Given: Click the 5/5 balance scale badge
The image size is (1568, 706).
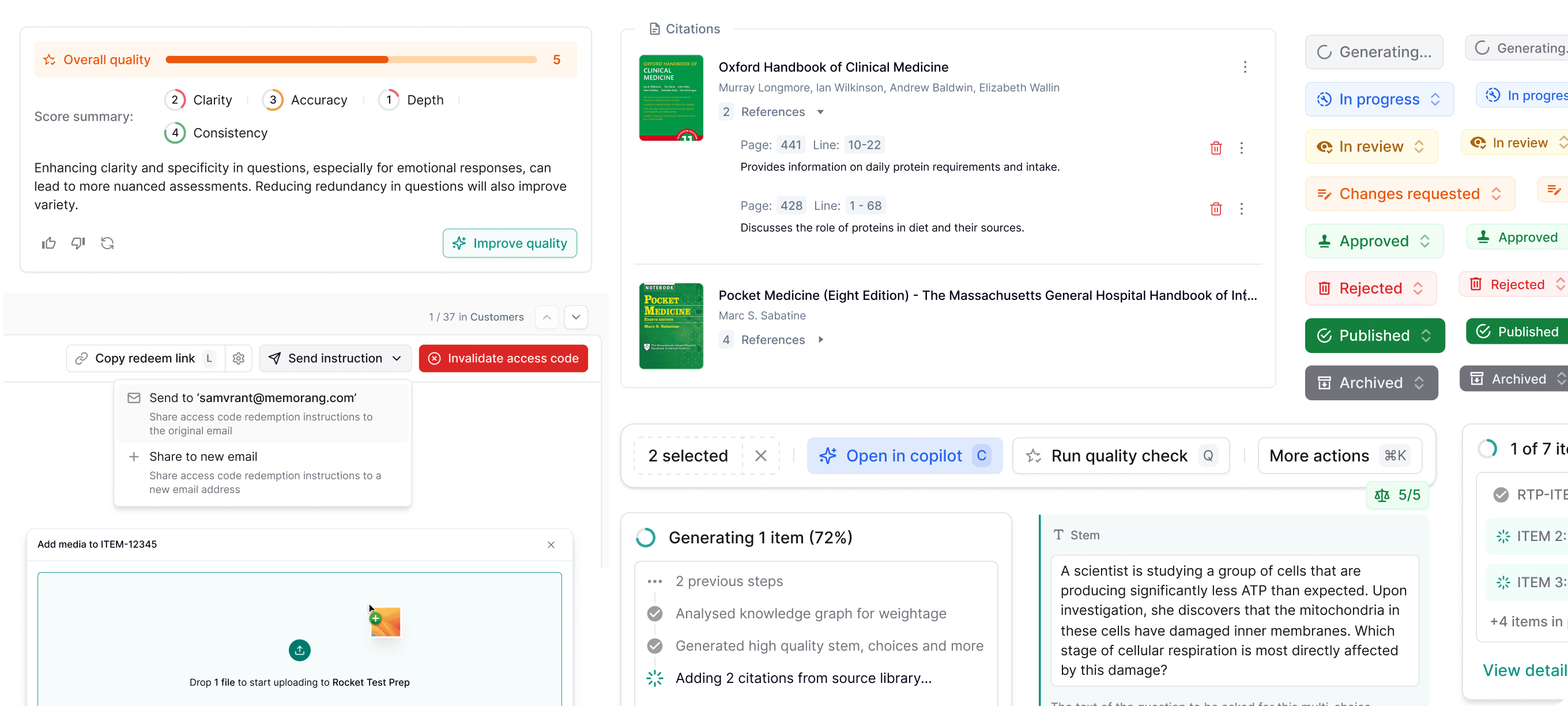Looking at the screenshot, I should pos(1397,495).
